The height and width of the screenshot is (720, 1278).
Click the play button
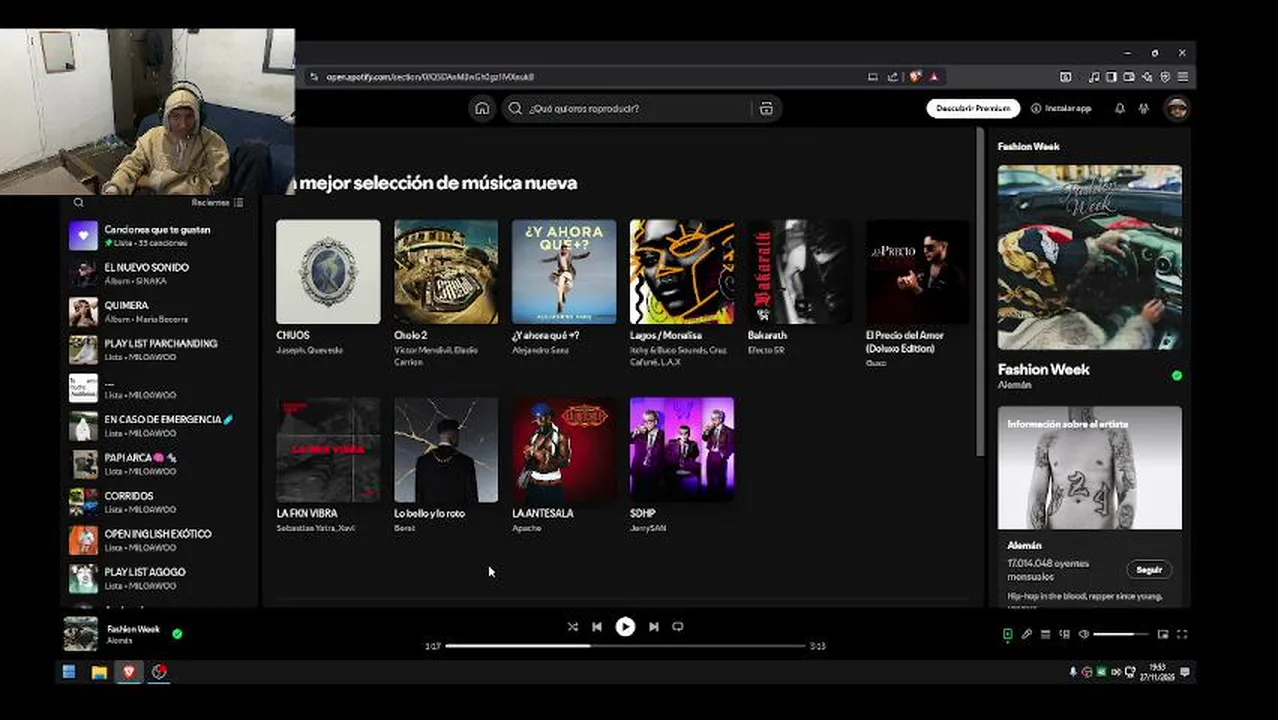coord(625,627)
